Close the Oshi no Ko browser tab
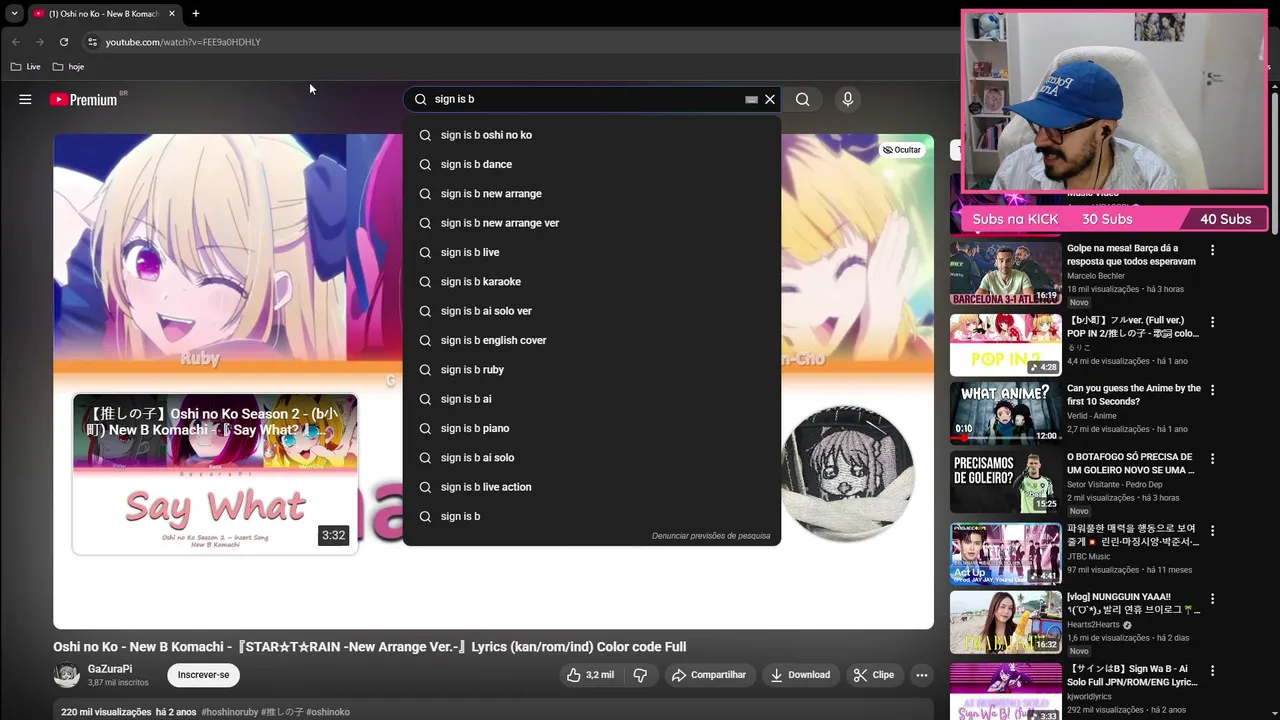 (172, 14)
